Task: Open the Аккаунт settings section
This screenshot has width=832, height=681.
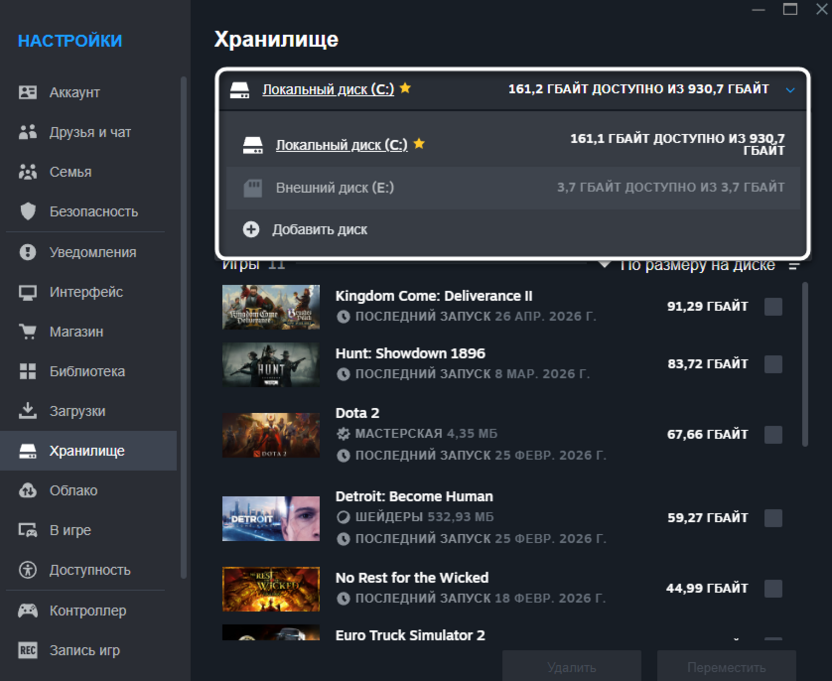Action: pos(89,92)
